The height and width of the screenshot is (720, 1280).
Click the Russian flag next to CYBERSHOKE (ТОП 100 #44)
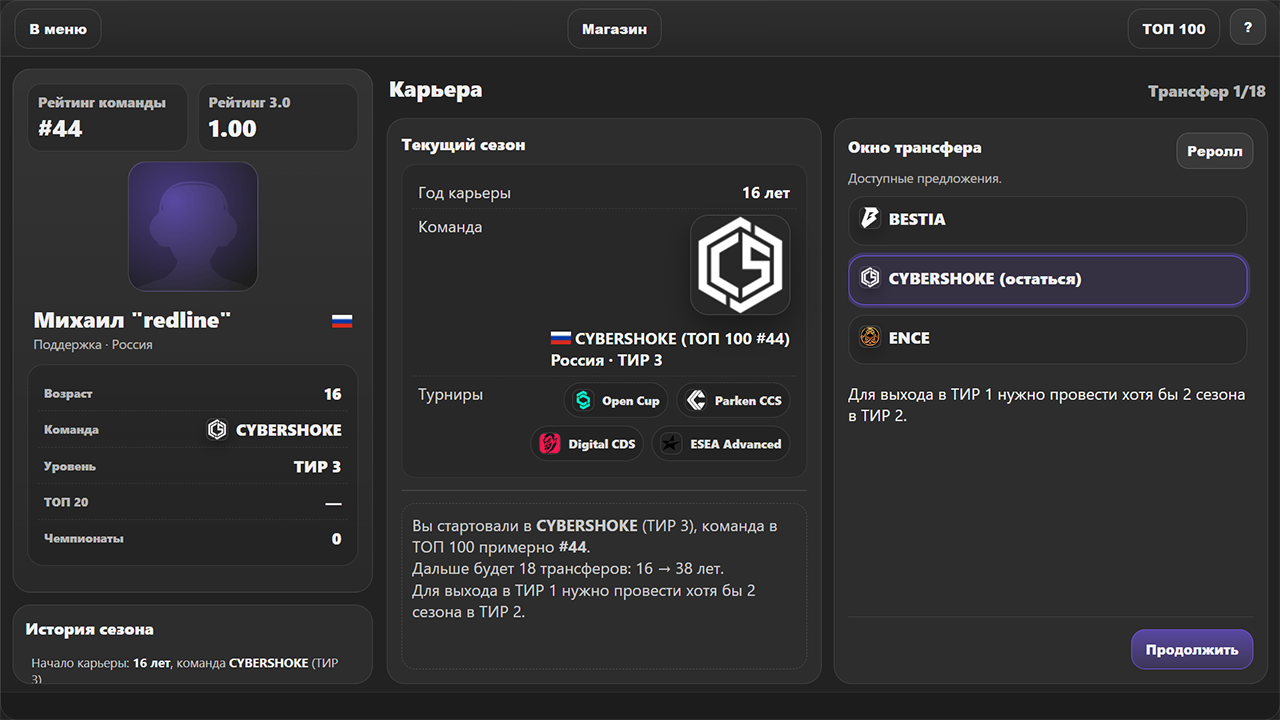[560, 339]
